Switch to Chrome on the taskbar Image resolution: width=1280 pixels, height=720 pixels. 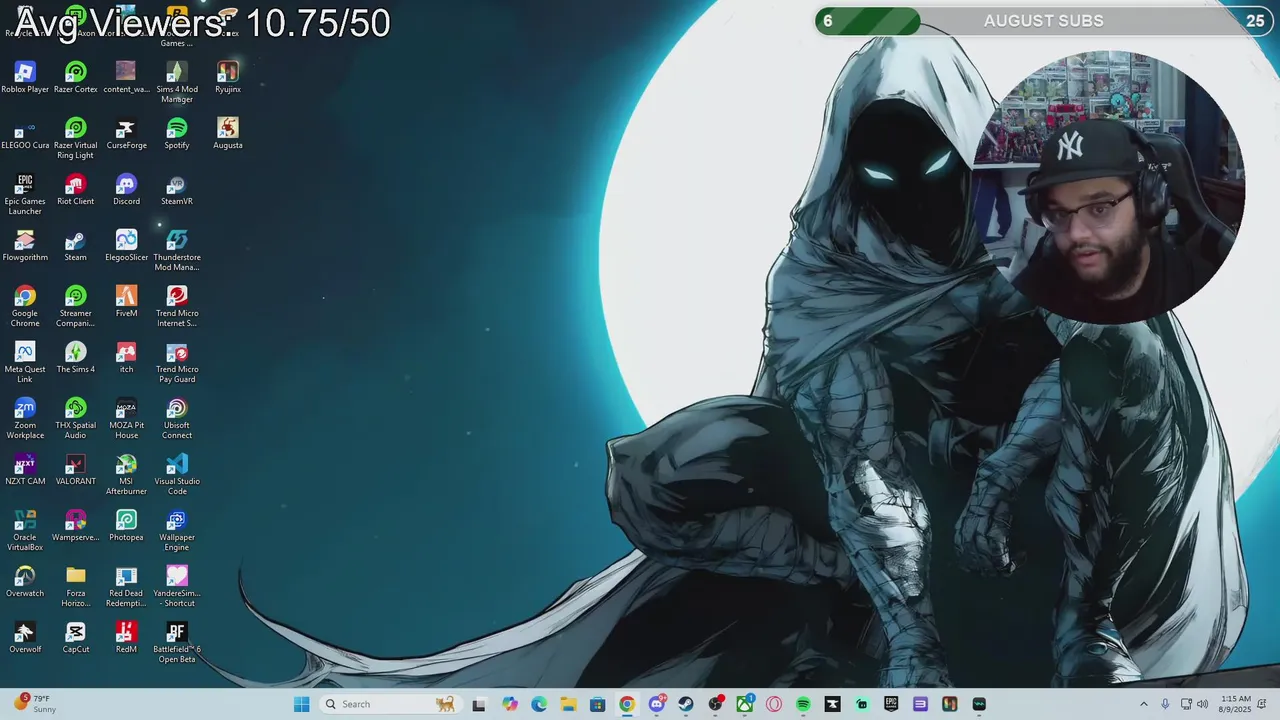(x=626, y=704)
